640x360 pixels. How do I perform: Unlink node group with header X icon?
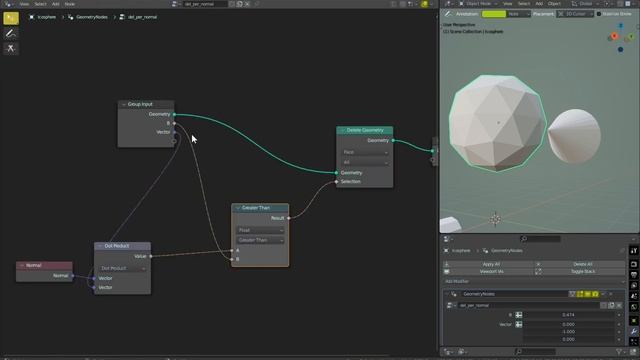(247, 4)
